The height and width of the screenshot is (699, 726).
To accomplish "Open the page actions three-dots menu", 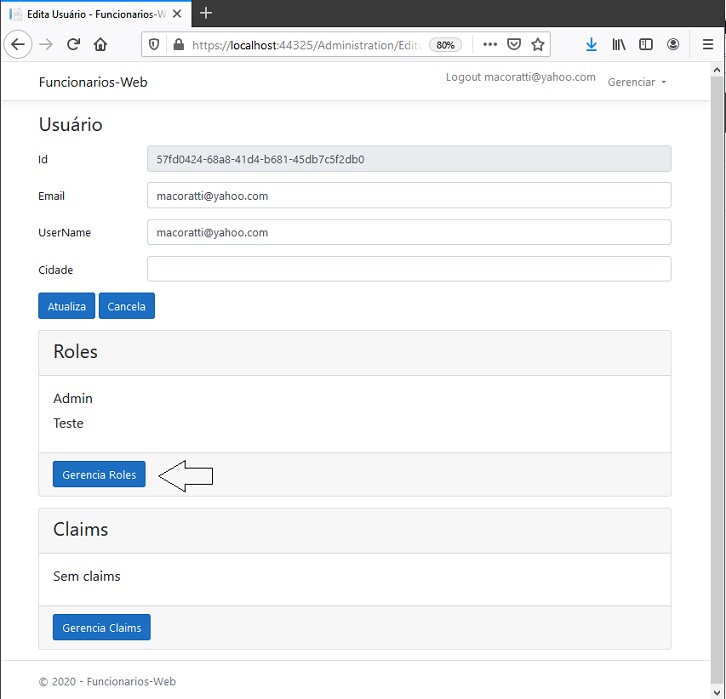I will tap(490, 44).
